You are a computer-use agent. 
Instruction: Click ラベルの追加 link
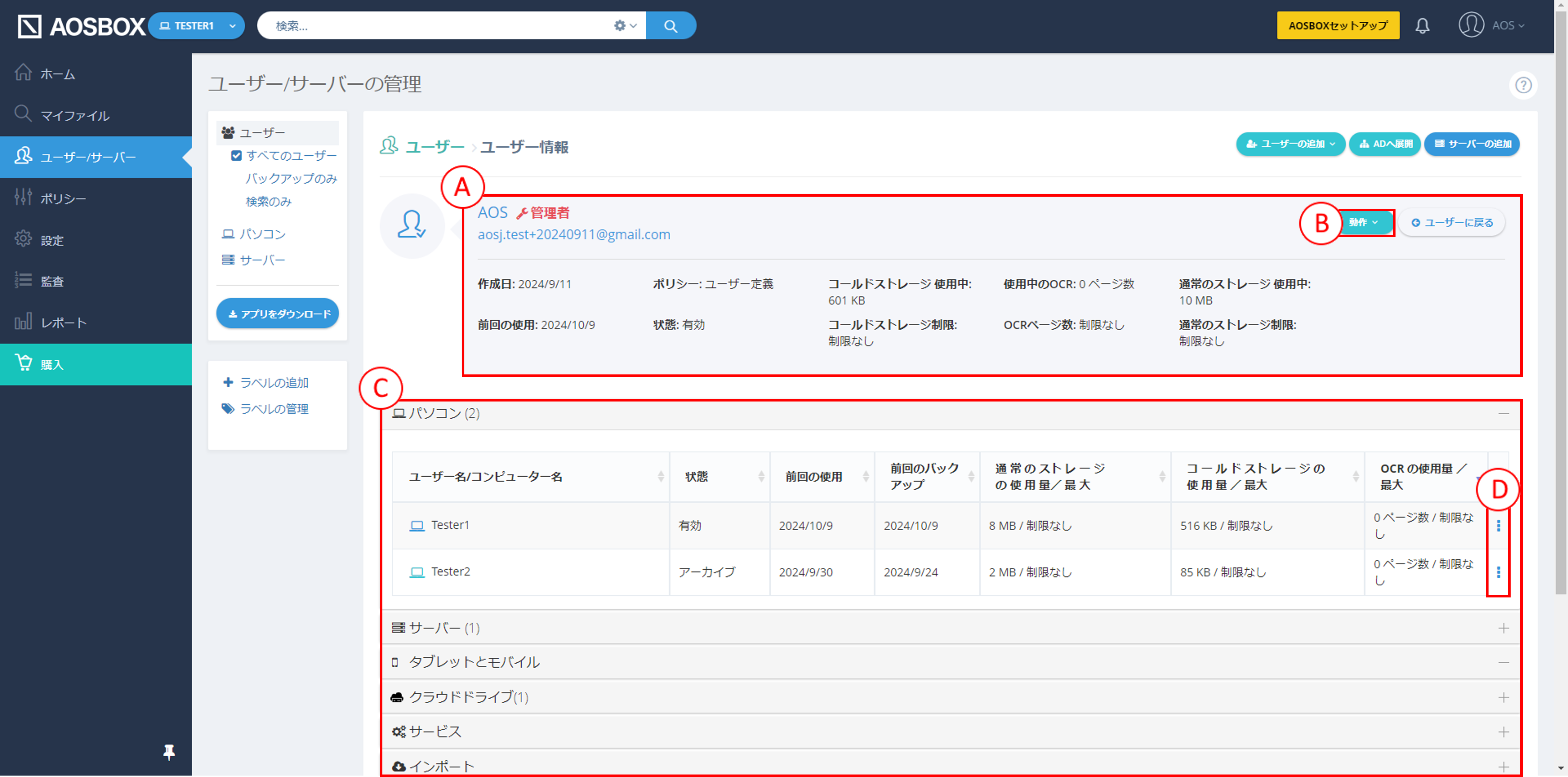point(266,383)
